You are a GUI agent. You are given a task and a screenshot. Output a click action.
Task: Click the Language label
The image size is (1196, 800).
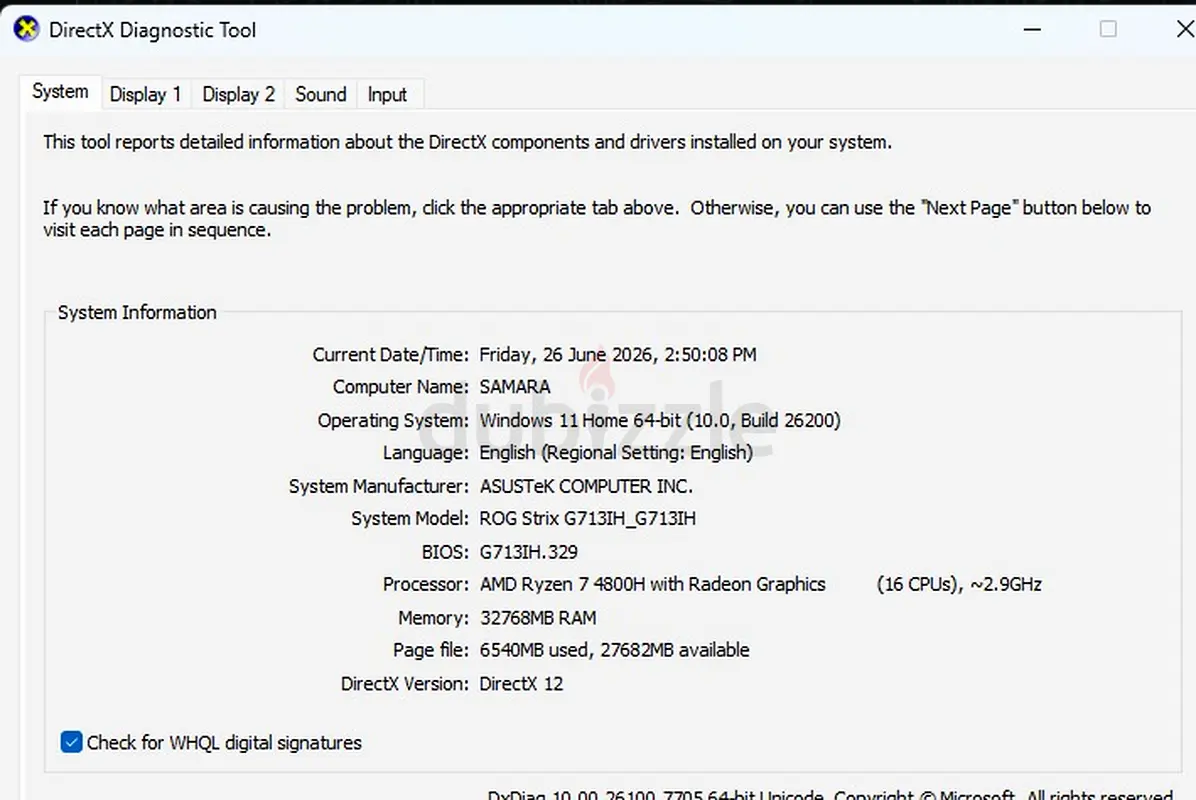(426, 453)
